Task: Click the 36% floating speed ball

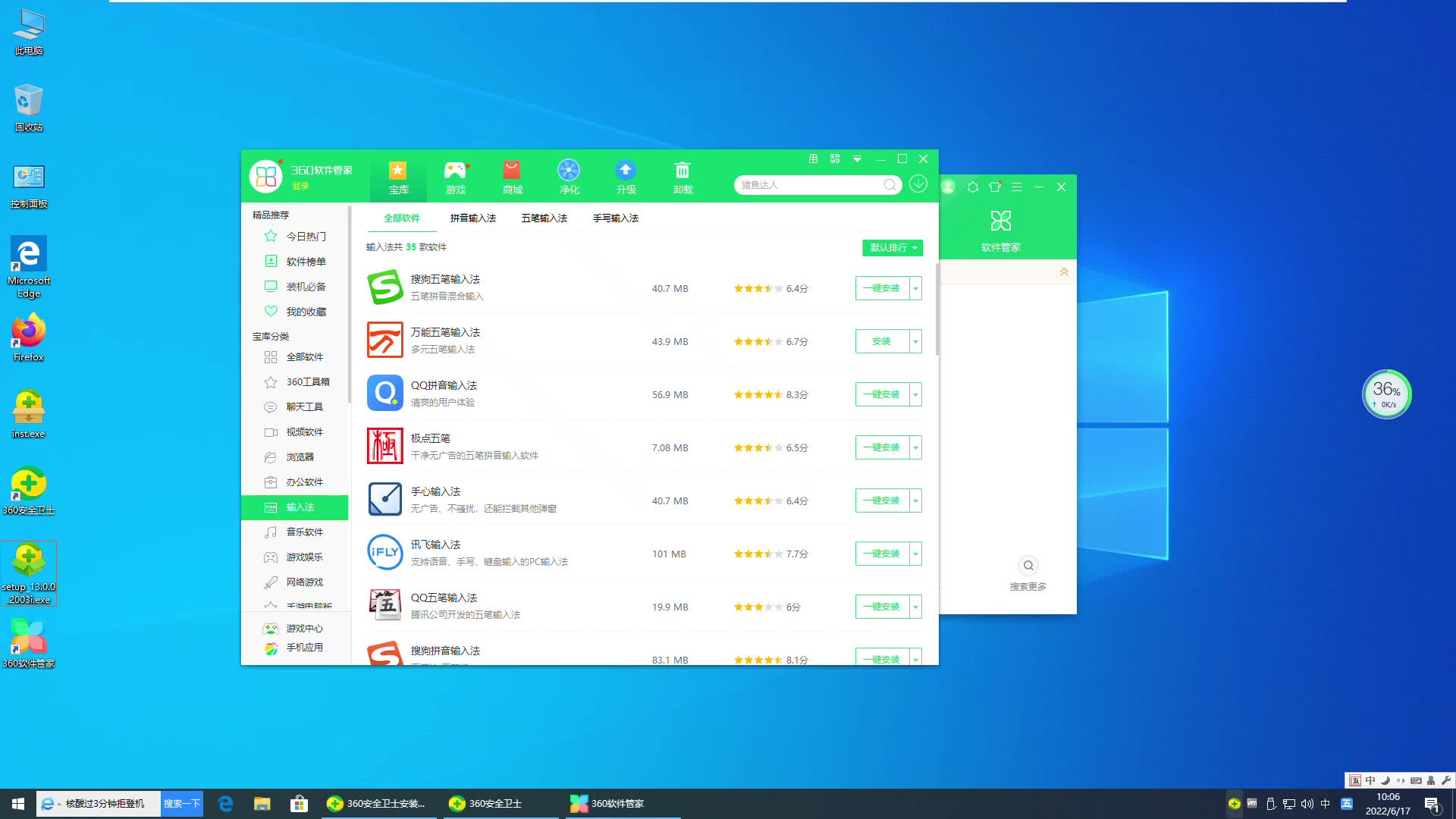Action: click(x=1386, y=394)
